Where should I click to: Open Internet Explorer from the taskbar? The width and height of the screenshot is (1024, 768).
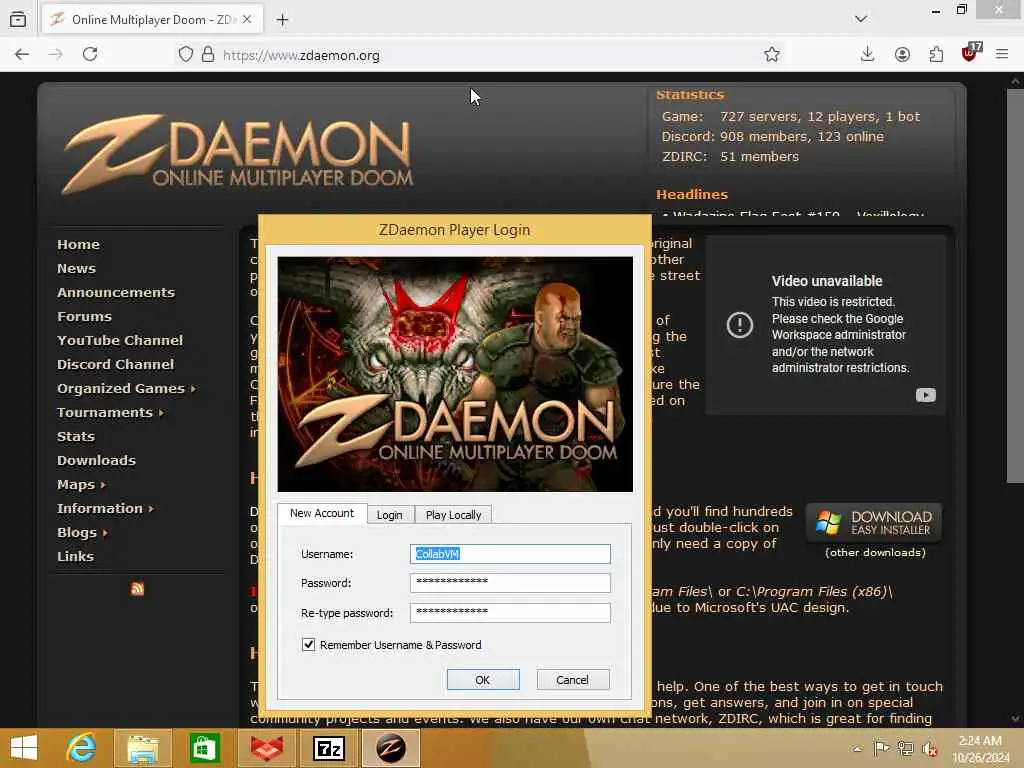click(x=81, y=748)
